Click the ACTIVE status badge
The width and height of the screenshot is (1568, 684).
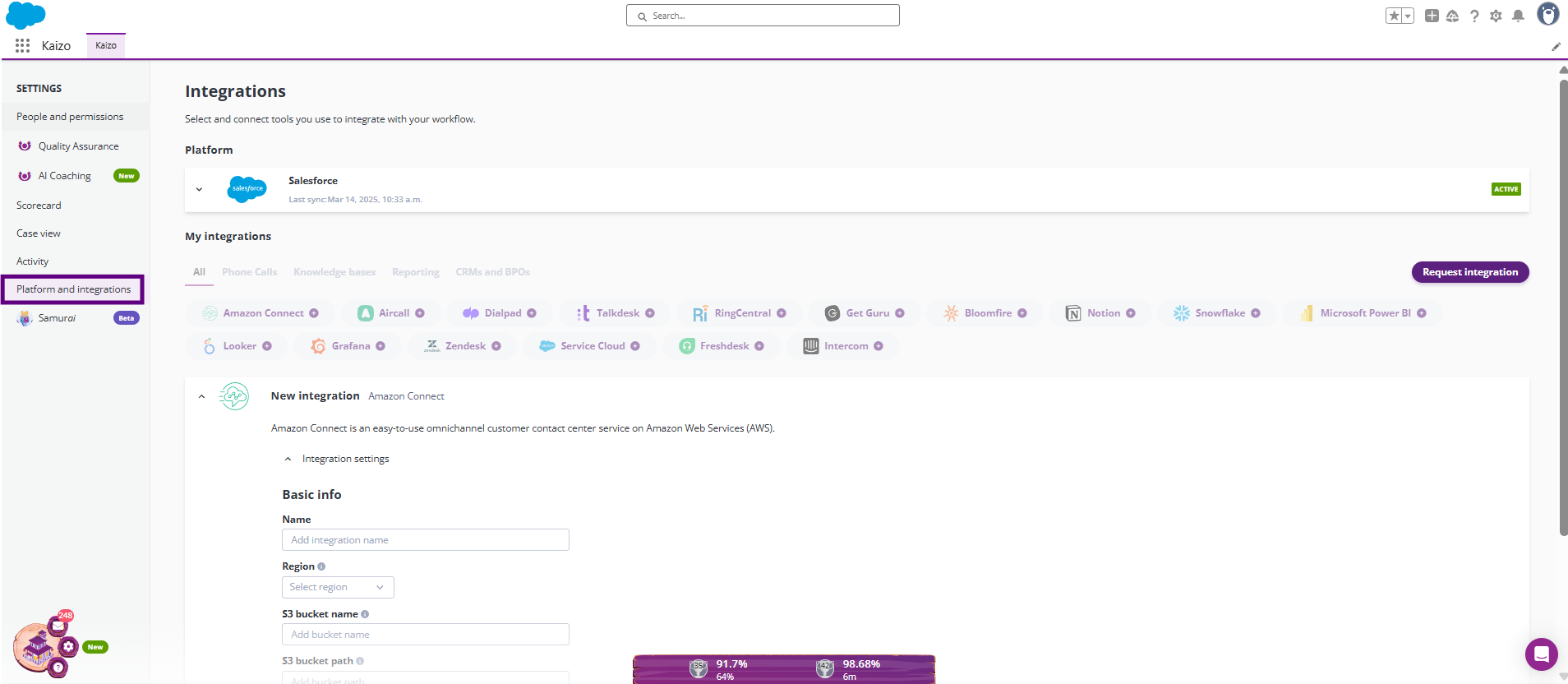1506,189
